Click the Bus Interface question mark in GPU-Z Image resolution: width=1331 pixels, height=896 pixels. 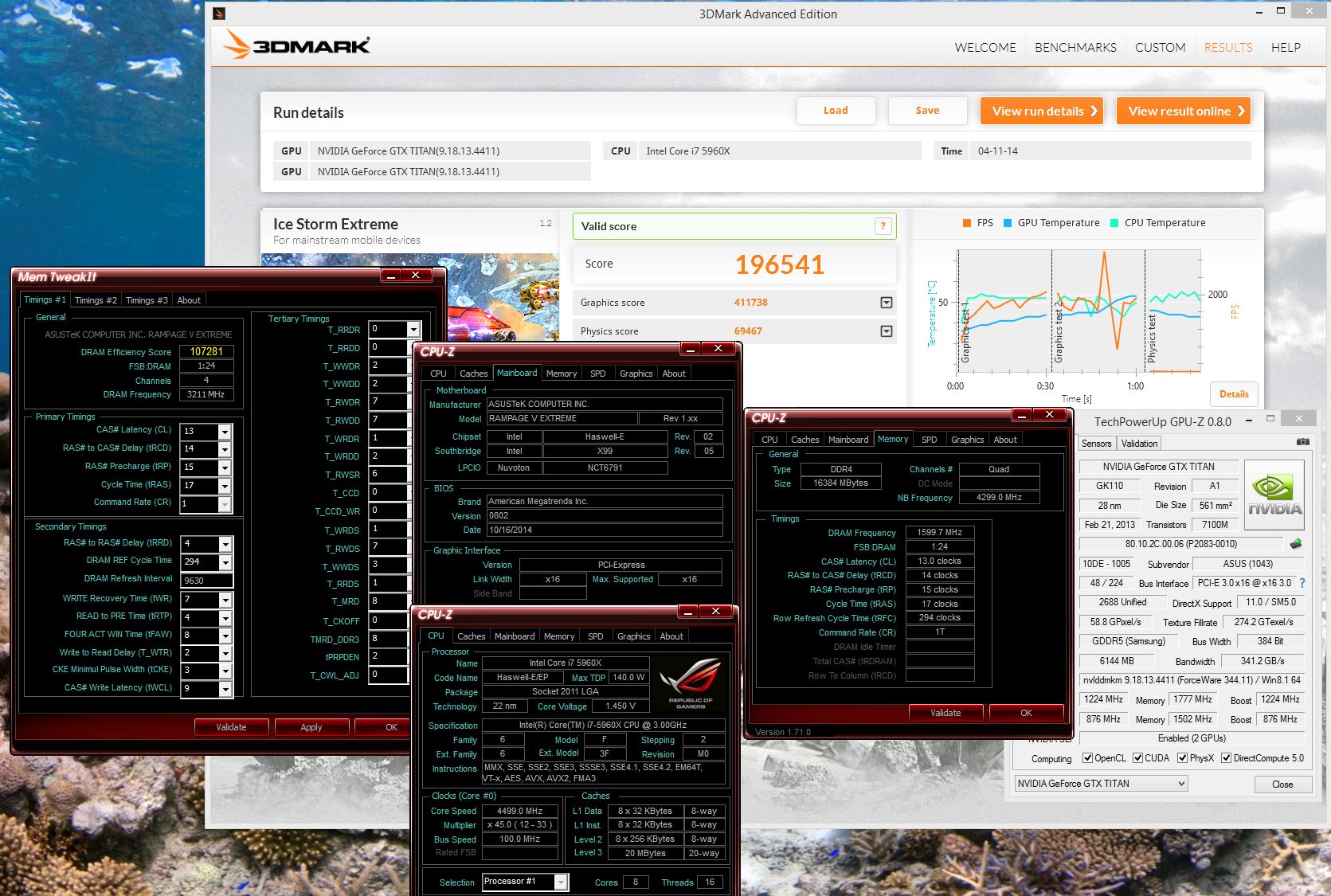tap(1302, 583)
